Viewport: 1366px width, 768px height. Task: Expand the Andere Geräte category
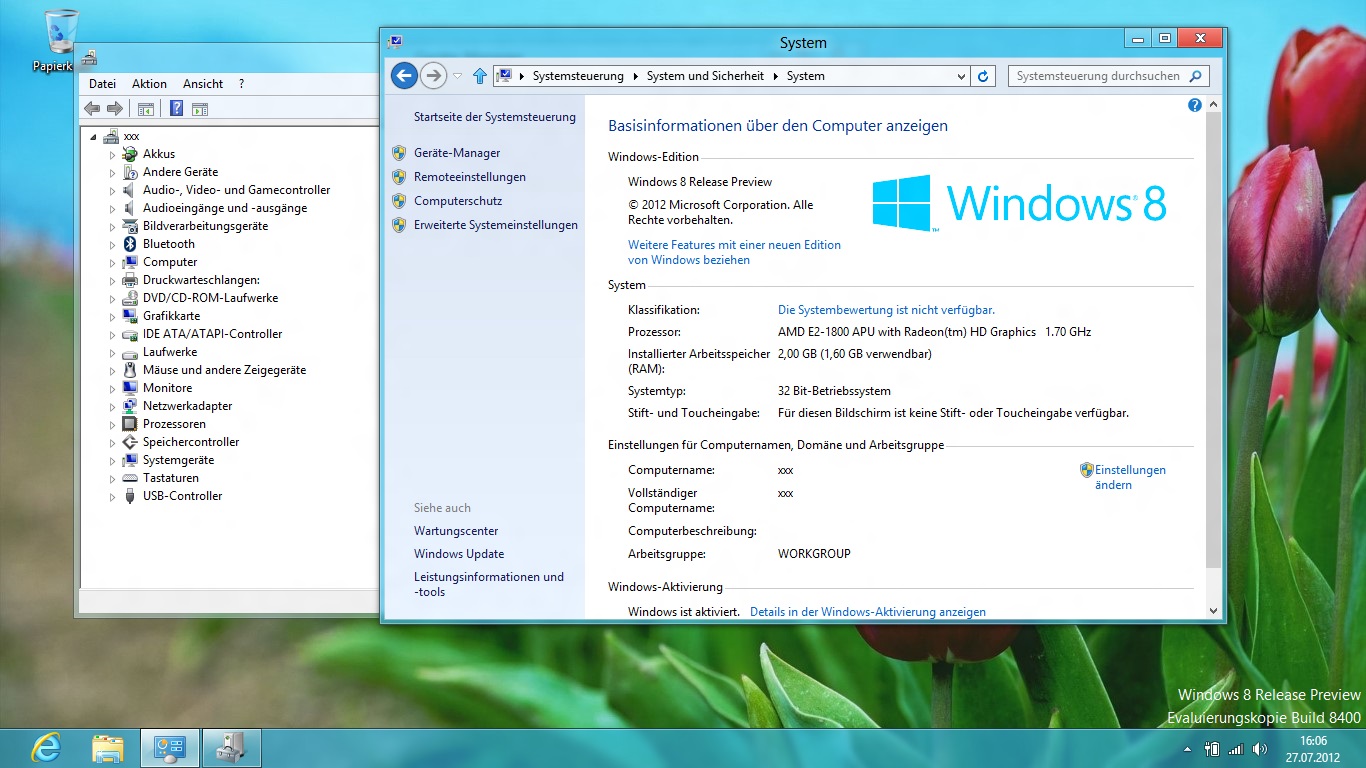coord(113,173)
